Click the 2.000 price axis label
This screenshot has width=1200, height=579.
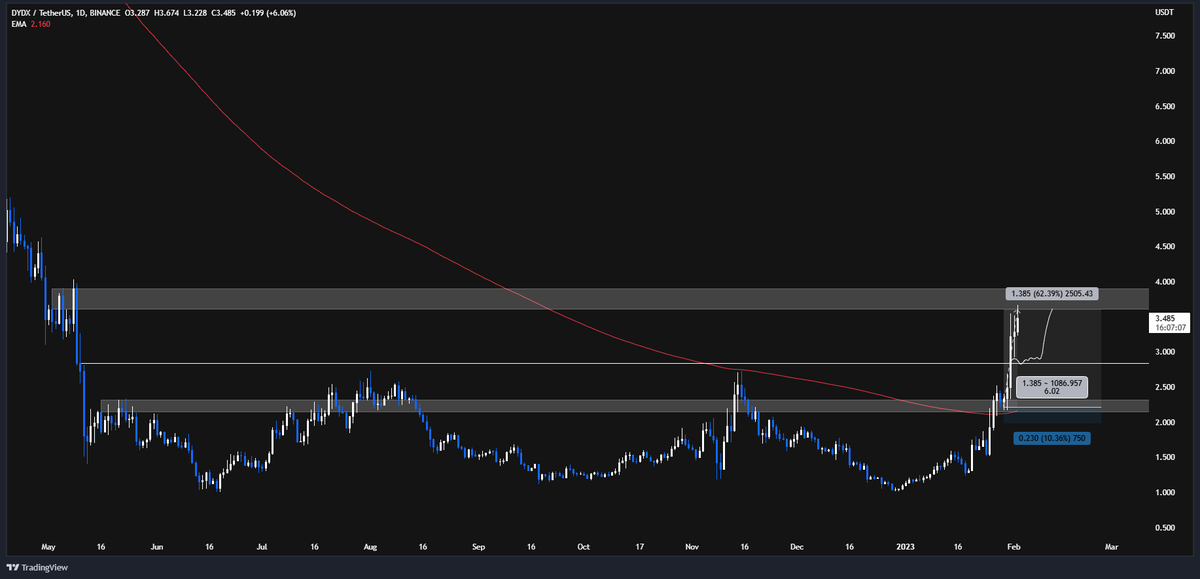click(x=1163, y=422)
